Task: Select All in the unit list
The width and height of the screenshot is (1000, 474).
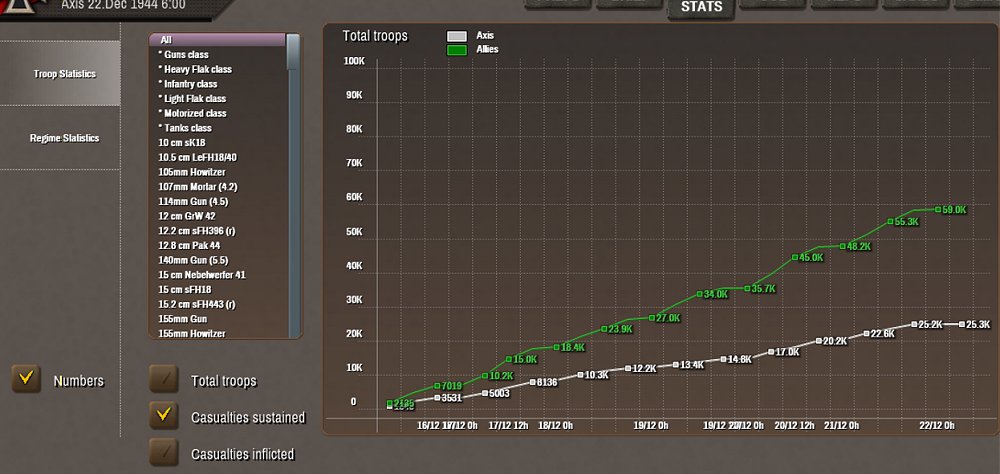Action: pos(217,40)
